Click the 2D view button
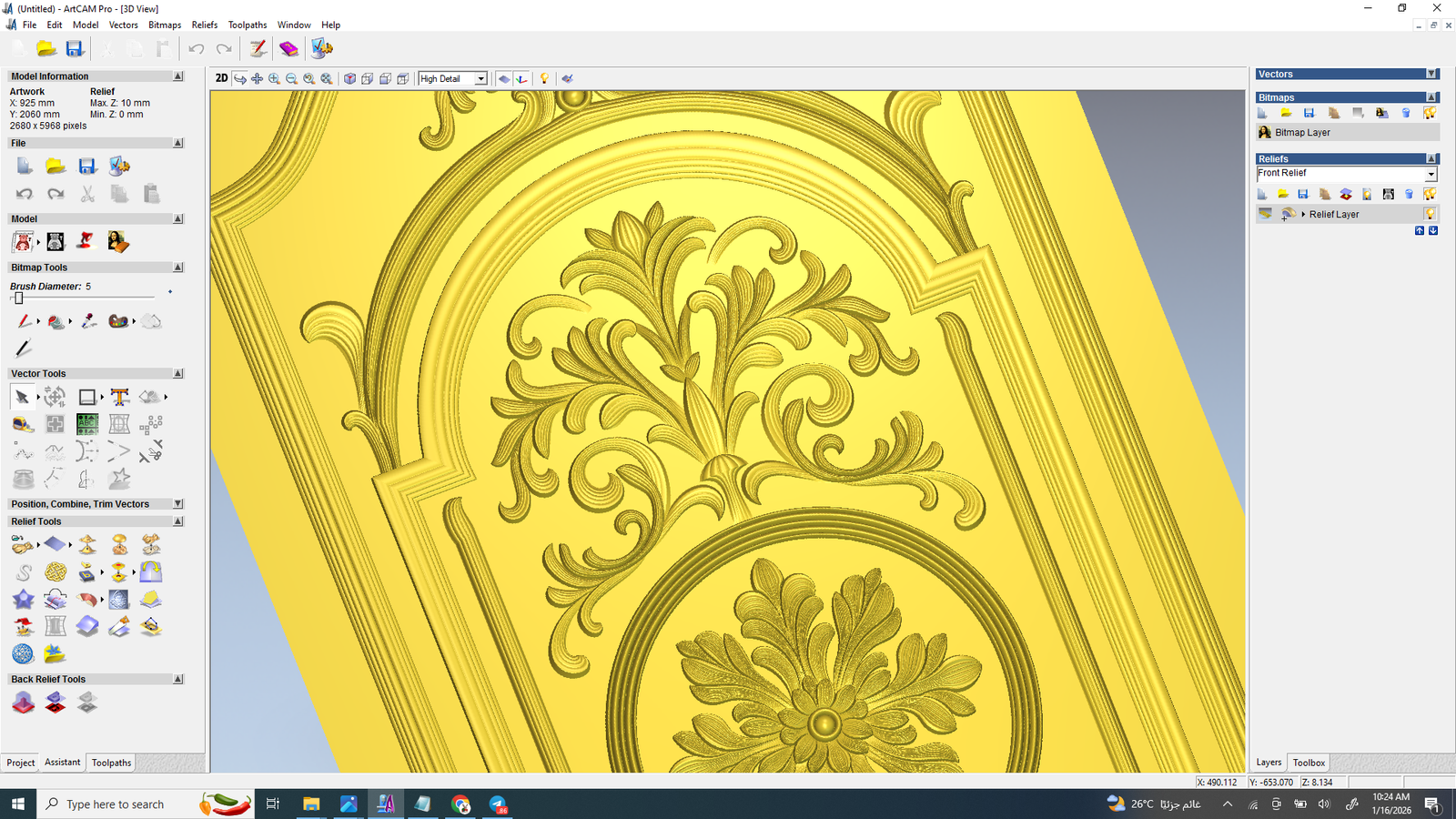Viewport: 1456px width, 819px height. (221, 78)
